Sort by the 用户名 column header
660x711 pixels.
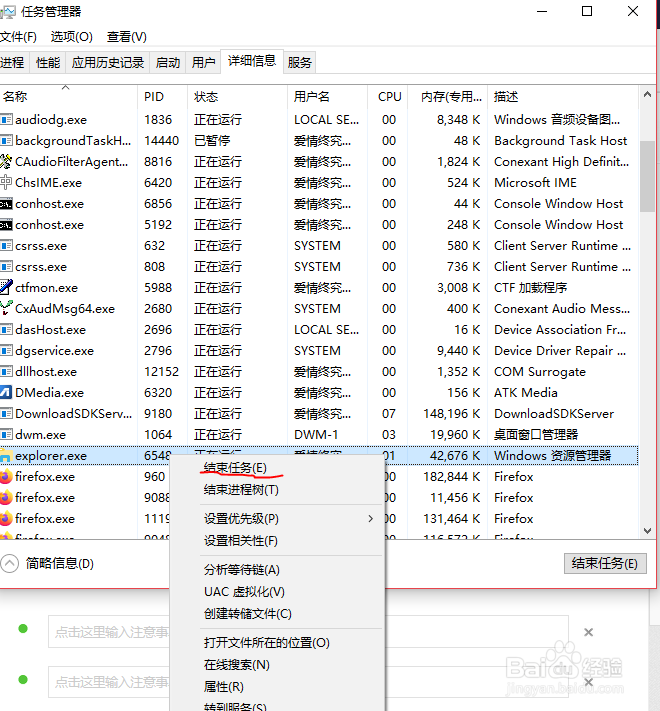point(327,96)
